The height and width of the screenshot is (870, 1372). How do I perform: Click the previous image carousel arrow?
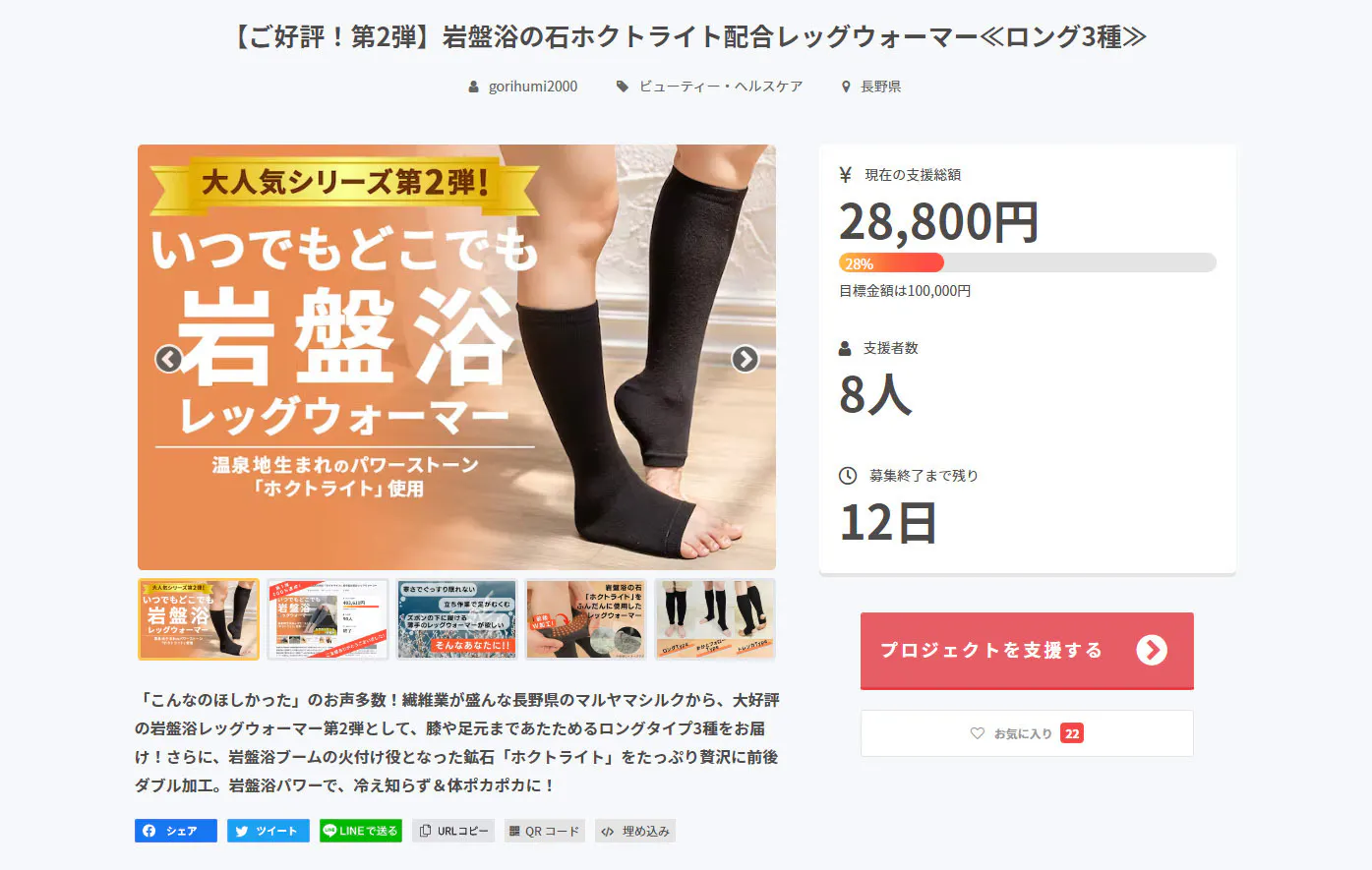[x=169, y=359]
